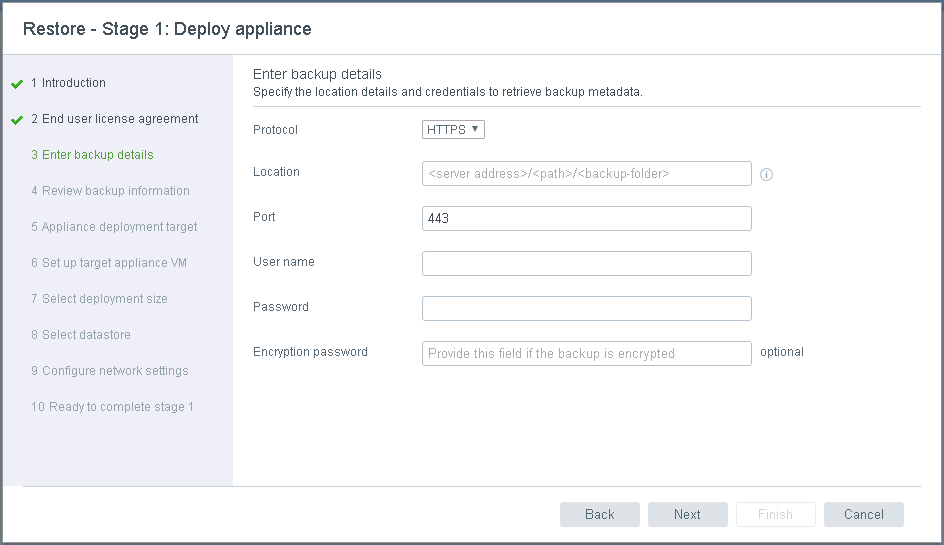Select step 6 Set up target appliance VM

pyautogui.click(x=109, y=263)
